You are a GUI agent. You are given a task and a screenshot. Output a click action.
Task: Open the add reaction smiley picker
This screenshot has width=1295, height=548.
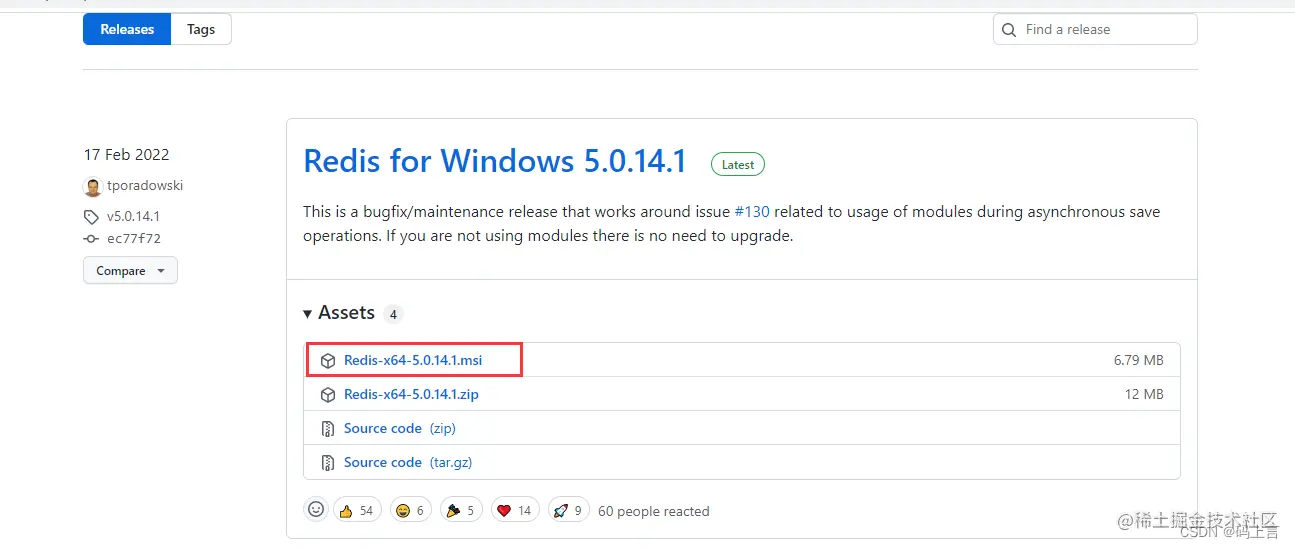pos(316,510)
